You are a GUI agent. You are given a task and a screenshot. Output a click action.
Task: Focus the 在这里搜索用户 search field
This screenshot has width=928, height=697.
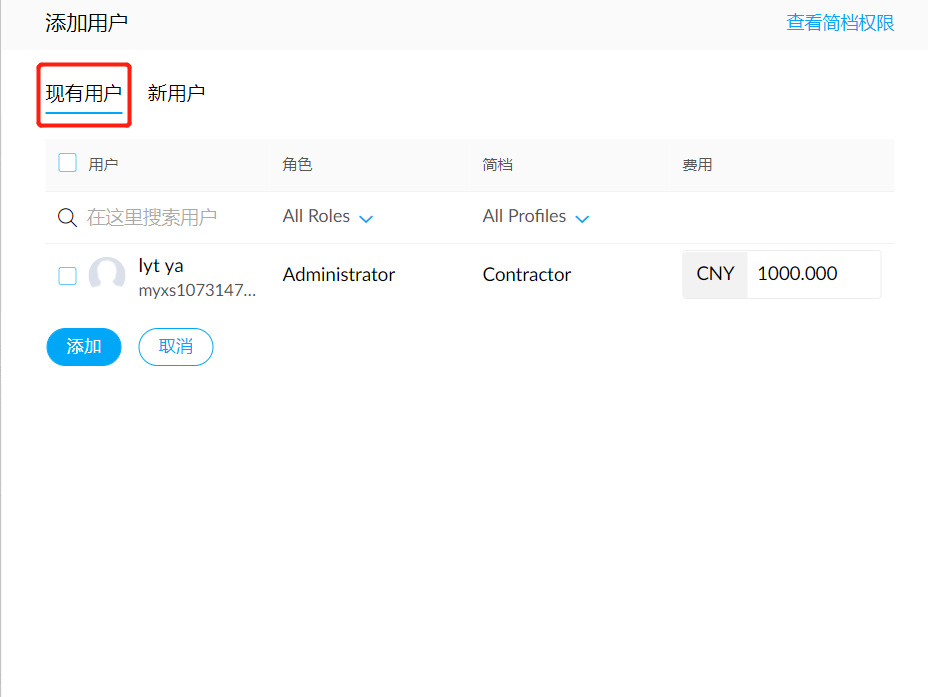(x=152, y=218)
